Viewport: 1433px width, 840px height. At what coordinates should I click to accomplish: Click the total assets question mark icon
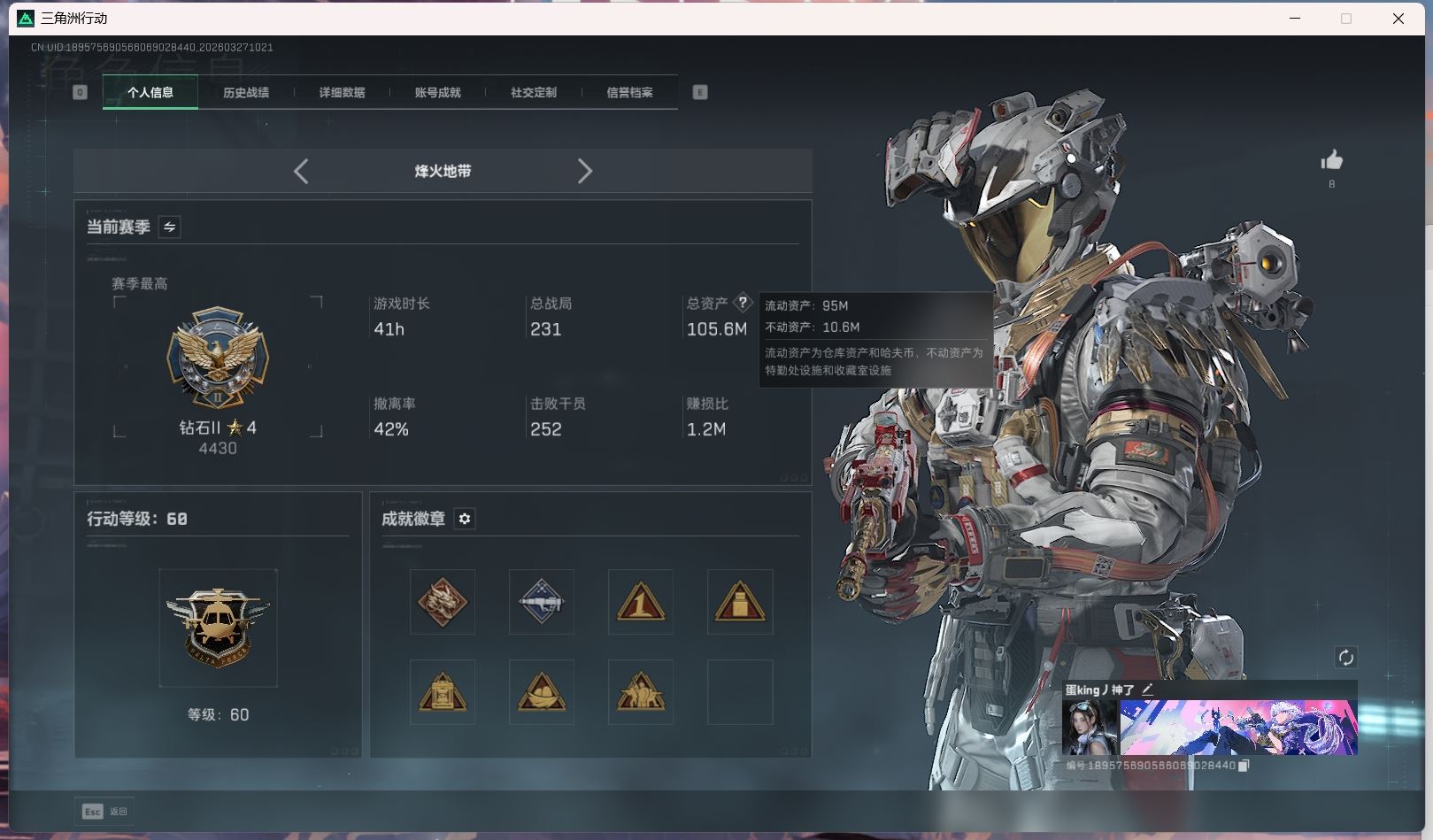(743, 302)
